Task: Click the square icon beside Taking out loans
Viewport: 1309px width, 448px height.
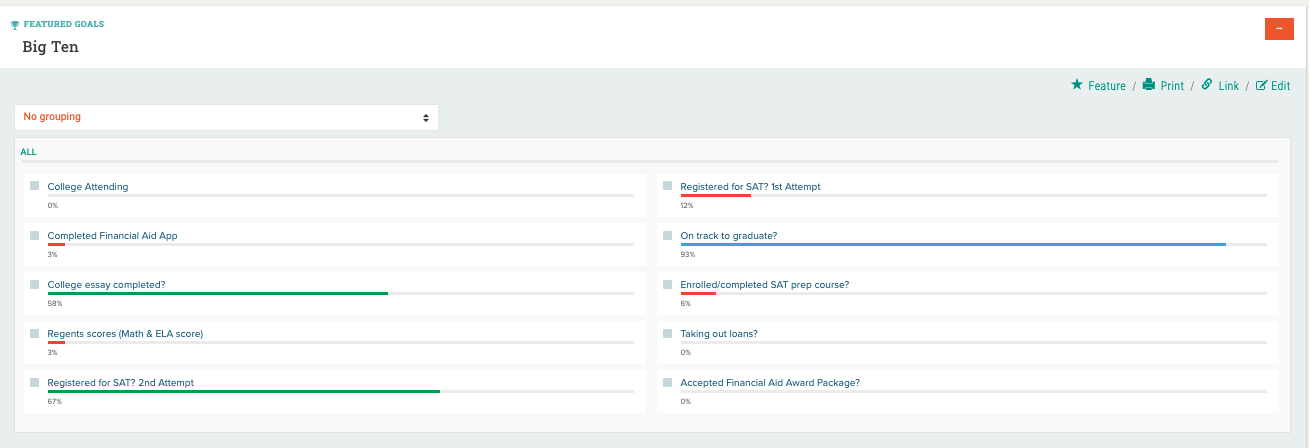Action: [668, 333]
